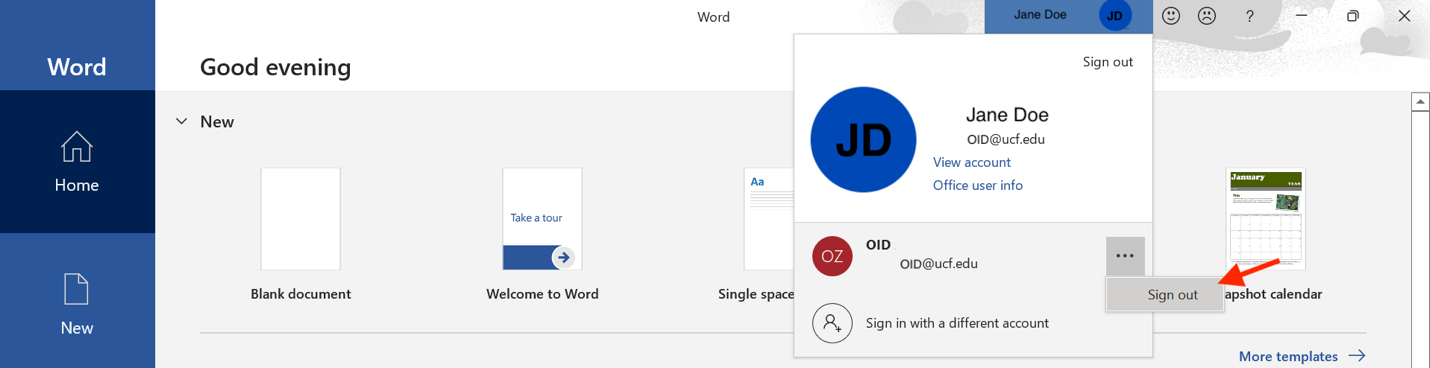Click the scrollbar up arrow
Viewport: 1430px width, 368px height.
coord(1419,101)
